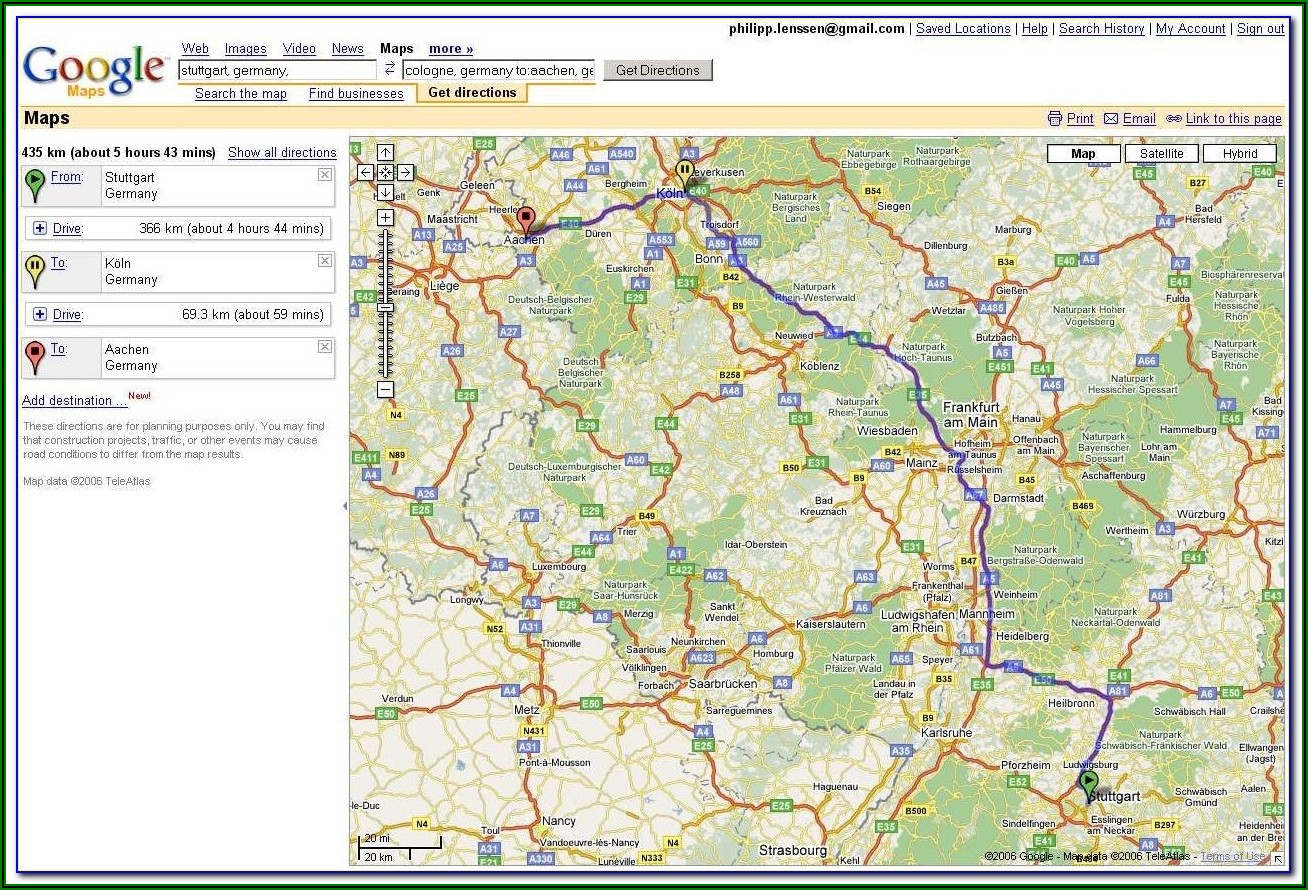Expand the 69.3 km Drive steps

click(x=40, y=314)
